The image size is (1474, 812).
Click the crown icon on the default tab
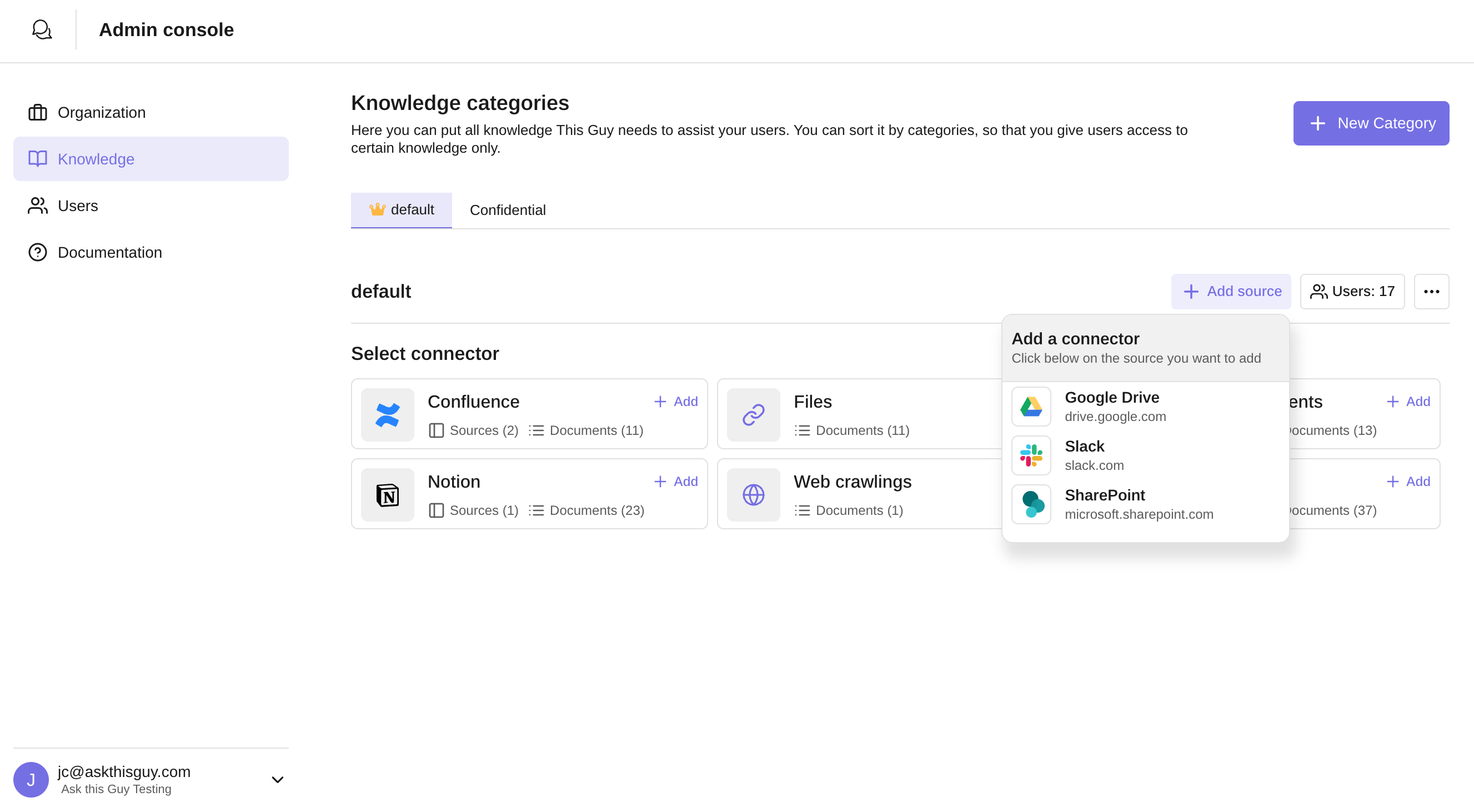point(377,210)
